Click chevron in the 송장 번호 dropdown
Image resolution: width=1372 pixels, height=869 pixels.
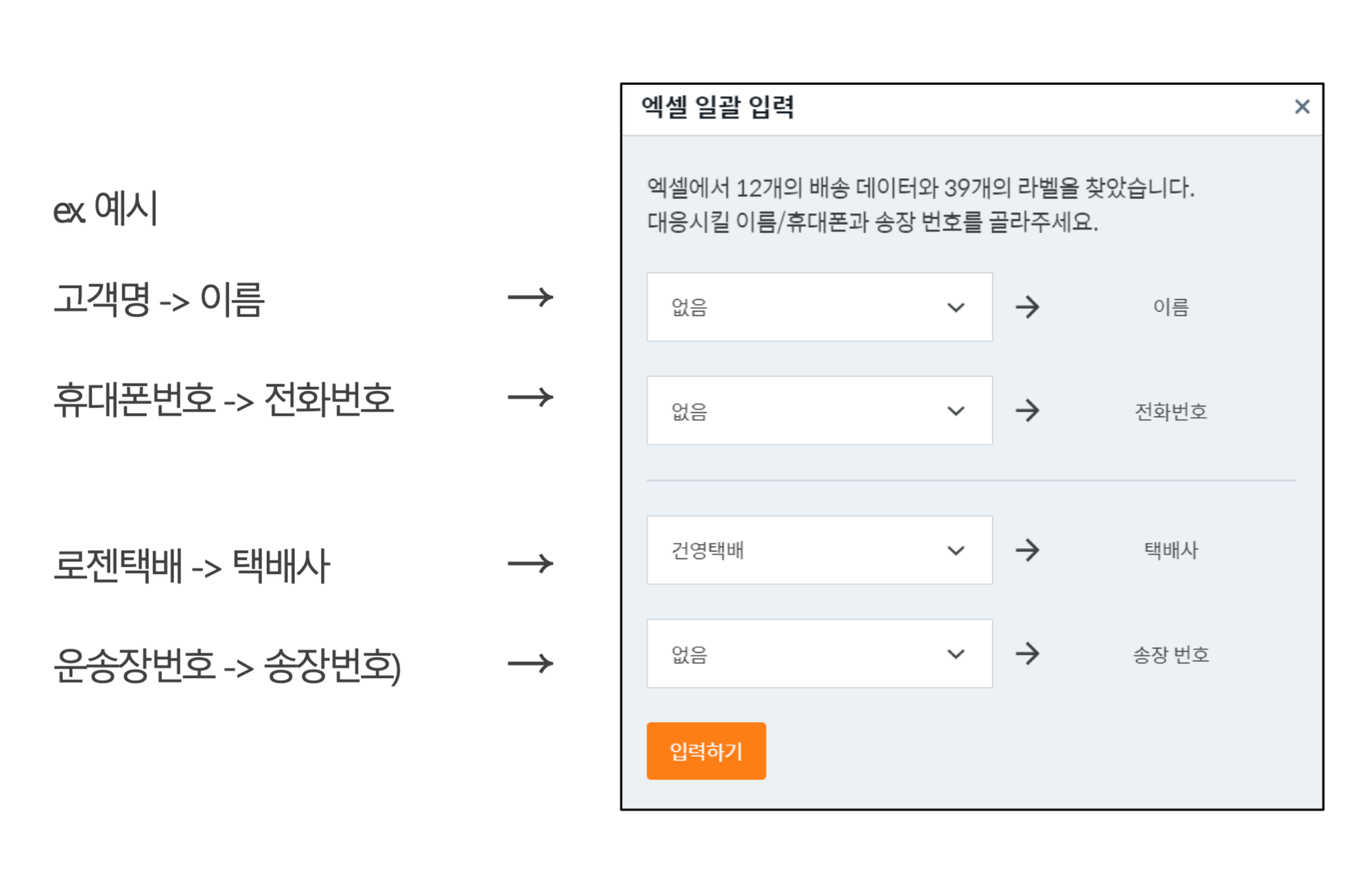[956, 654]
